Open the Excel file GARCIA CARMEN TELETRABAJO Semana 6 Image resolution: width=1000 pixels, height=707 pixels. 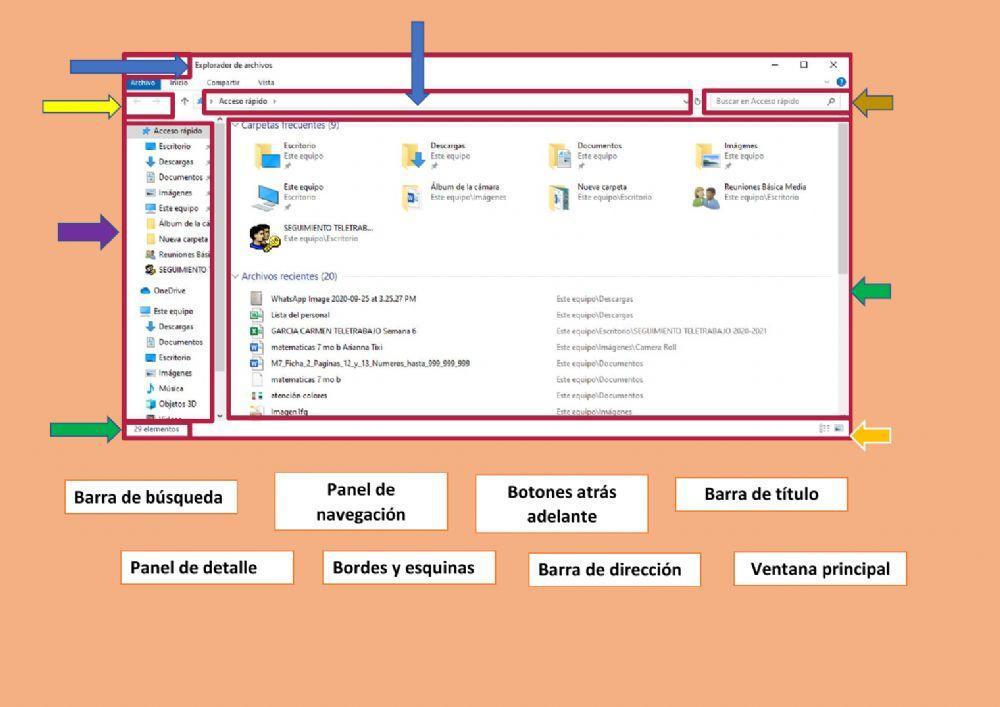340,329
